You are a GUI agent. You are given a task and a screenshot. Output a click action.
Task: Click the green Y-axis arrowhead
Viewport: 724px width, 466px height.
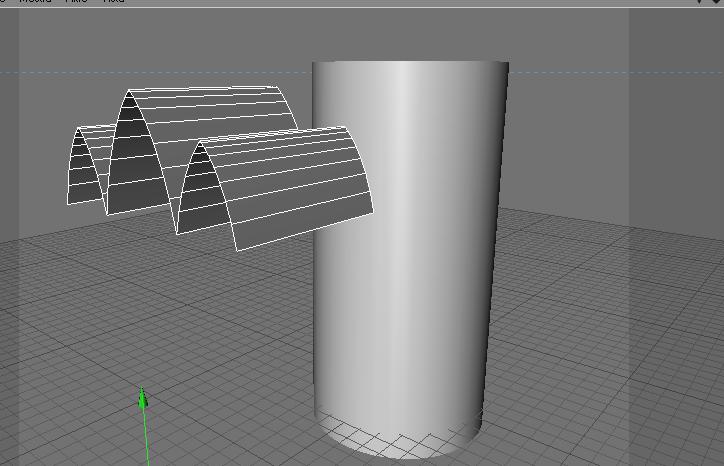tap(142, 398)
